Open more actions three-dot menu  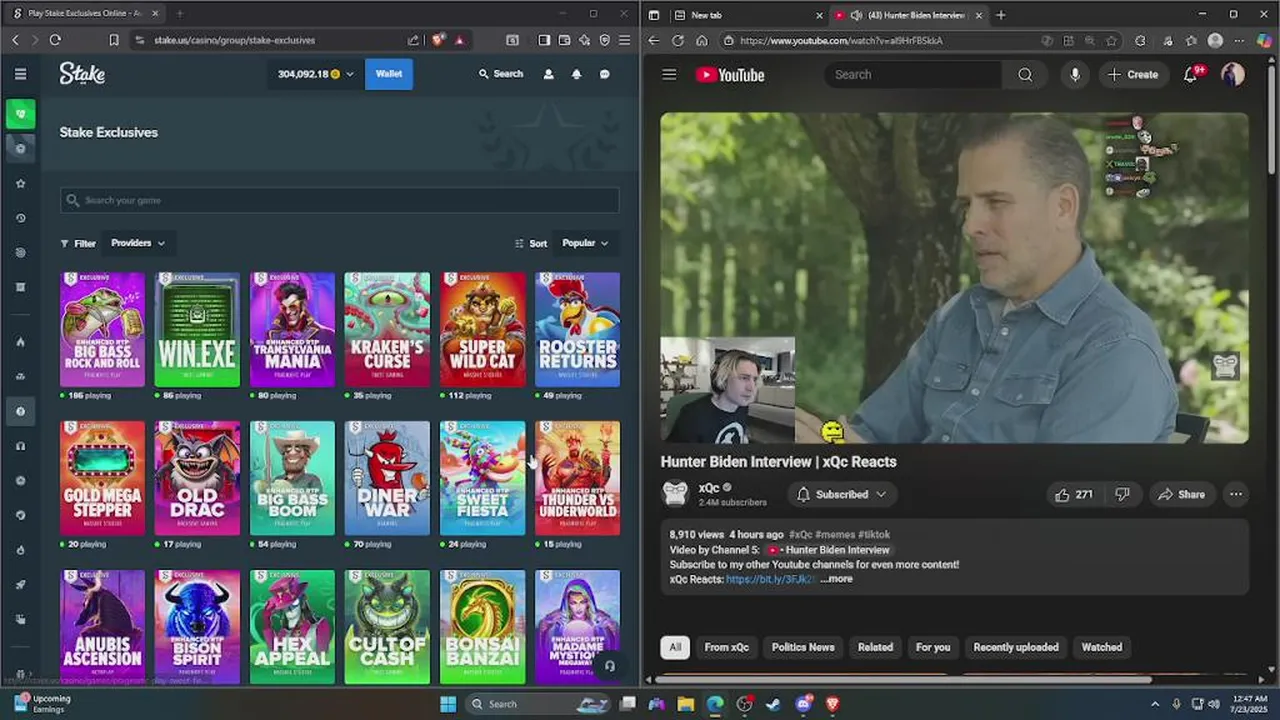1236,494
